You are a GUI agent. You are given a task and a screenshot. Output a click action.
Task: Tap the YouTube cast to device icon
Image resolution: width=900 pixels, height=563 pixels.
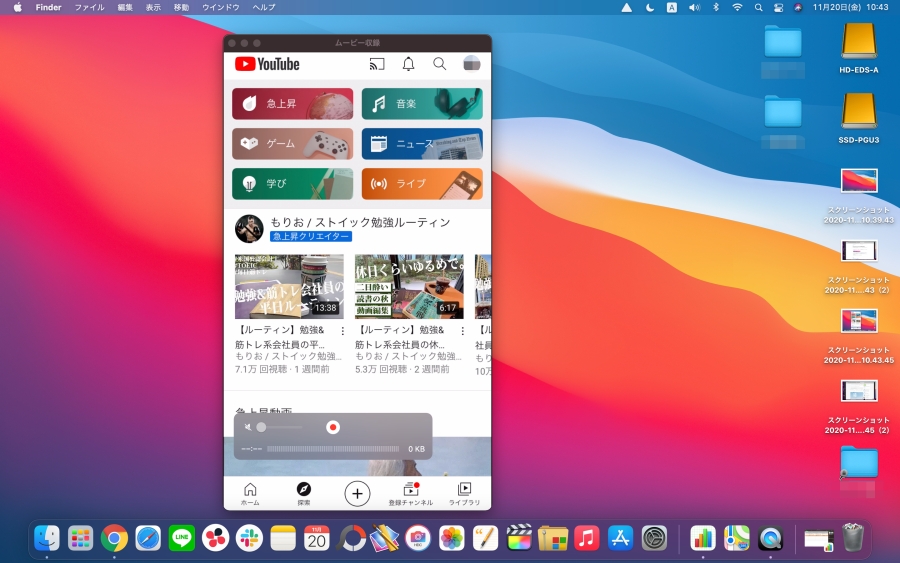tap(377, 64)
